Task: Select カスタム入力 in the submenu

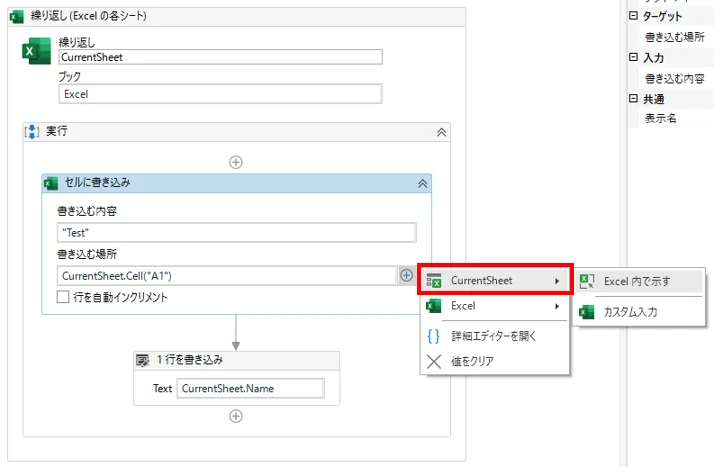Action: point(636,312)
